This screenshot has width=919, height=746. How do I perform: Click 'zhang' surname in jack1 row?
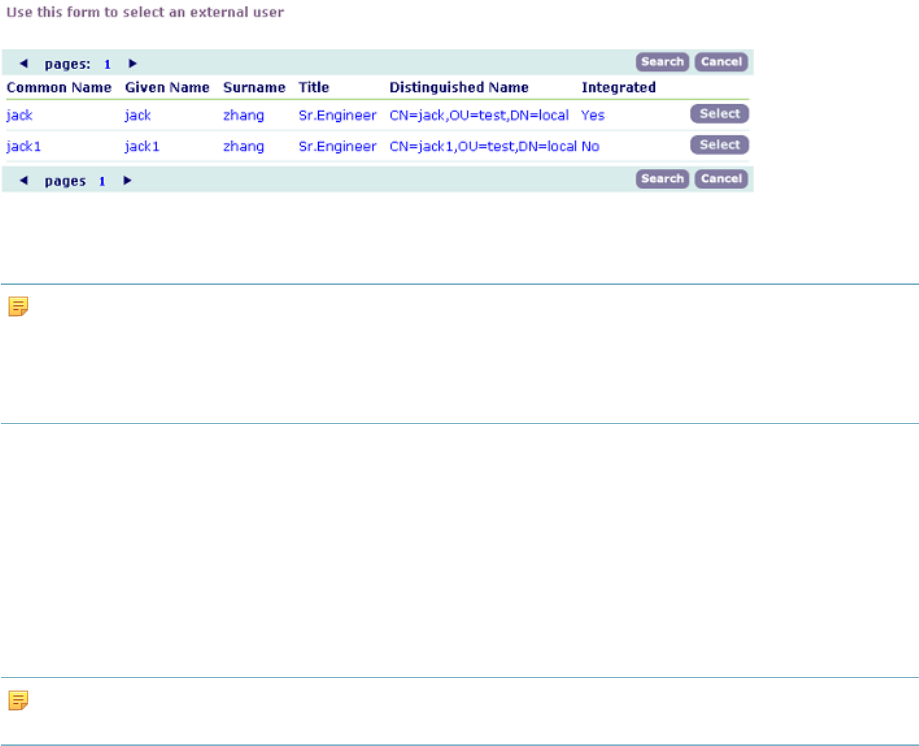coord(243,146)
